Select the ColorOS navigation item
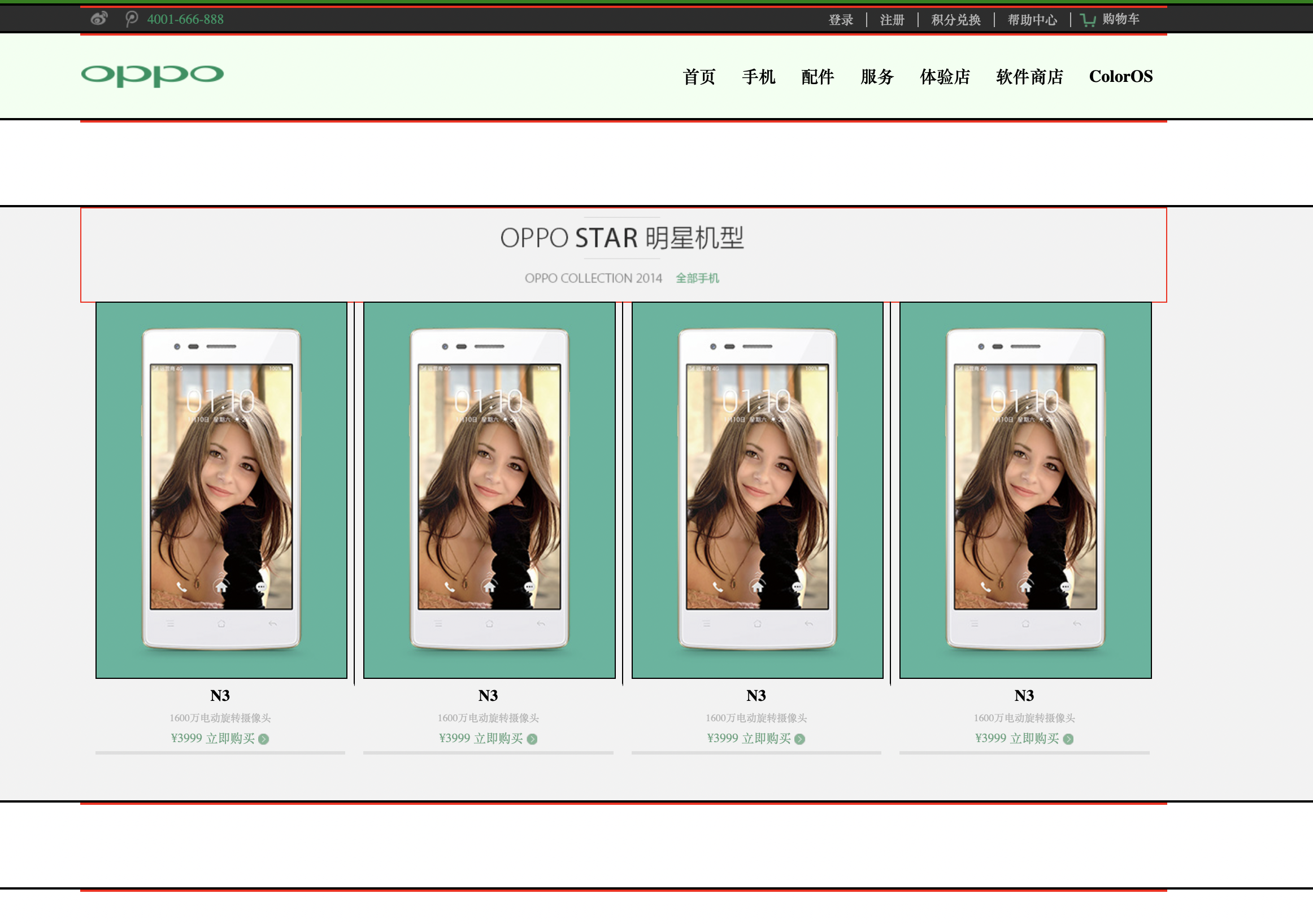 click(1120, 77)
